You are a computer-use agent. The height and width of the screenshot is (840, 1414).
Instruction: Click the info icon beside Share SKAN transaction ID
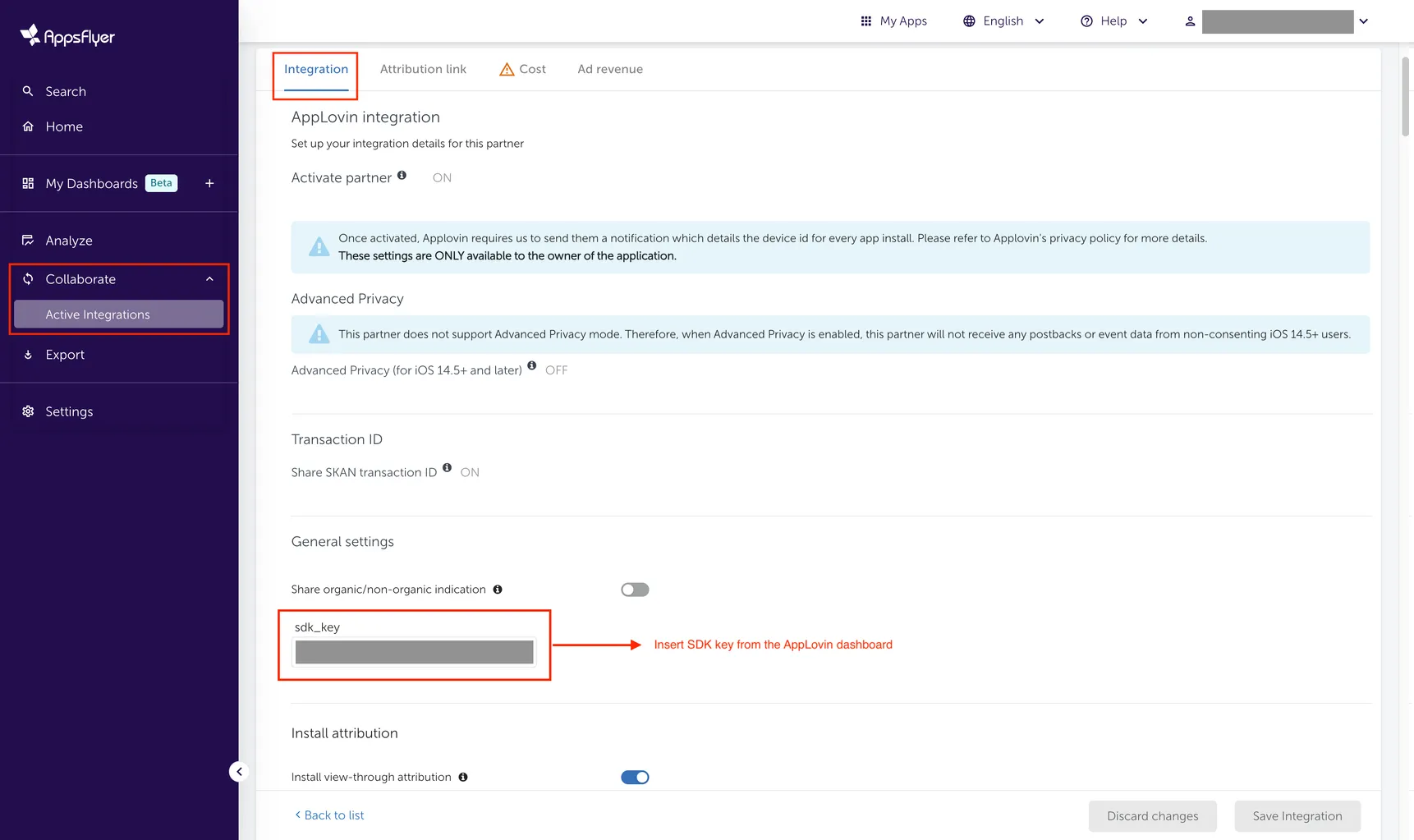pyautogui.click(x=448, y=467)
